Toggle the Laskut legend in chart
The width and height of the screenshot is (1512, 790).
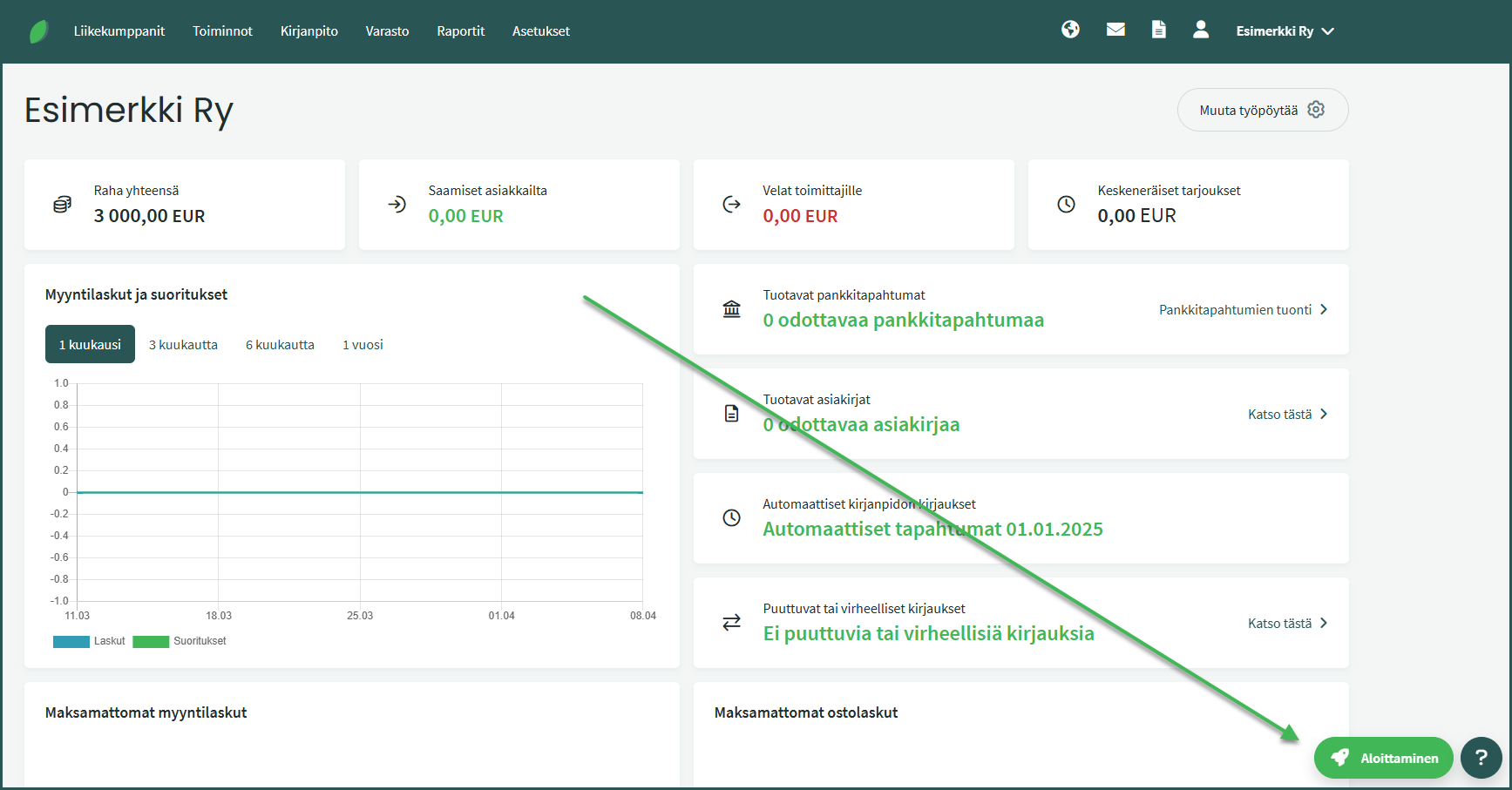[x=90, y=641]
